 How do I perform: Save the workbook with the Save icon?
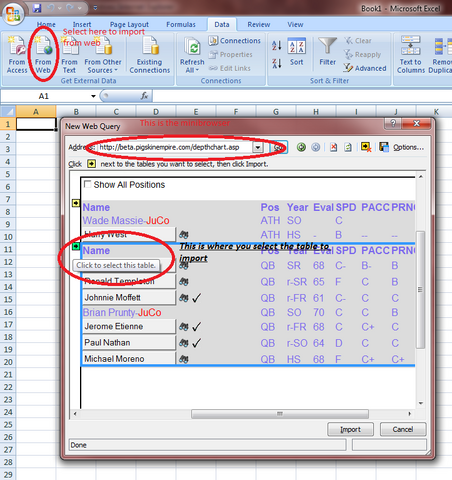[37, 8]
